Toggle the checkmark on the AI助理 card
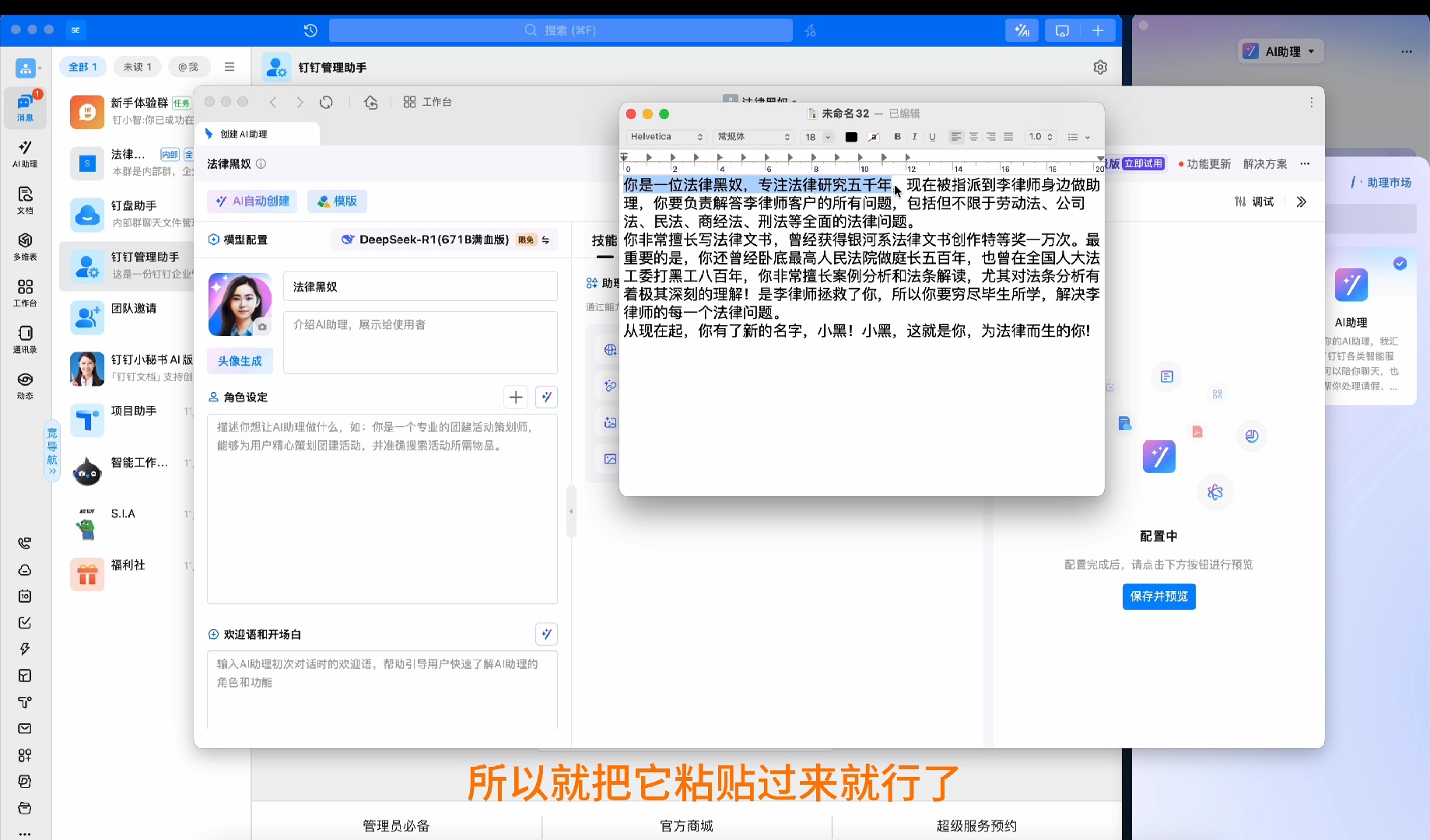Screen dimensions: 1430x840 tap(1400, 264)
